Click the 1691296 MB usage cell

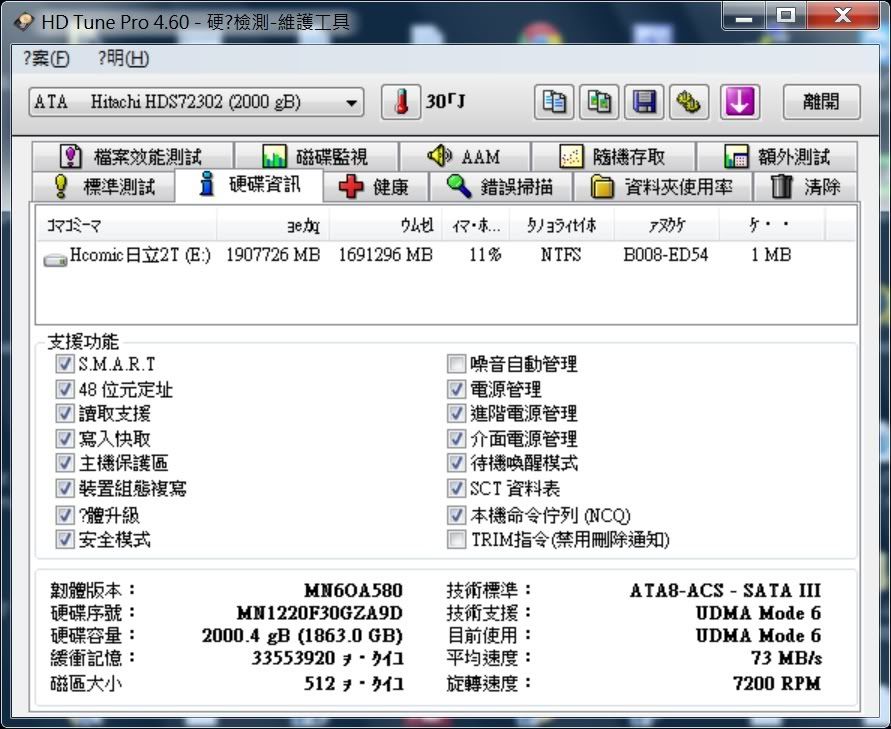[x=386, y=255]
